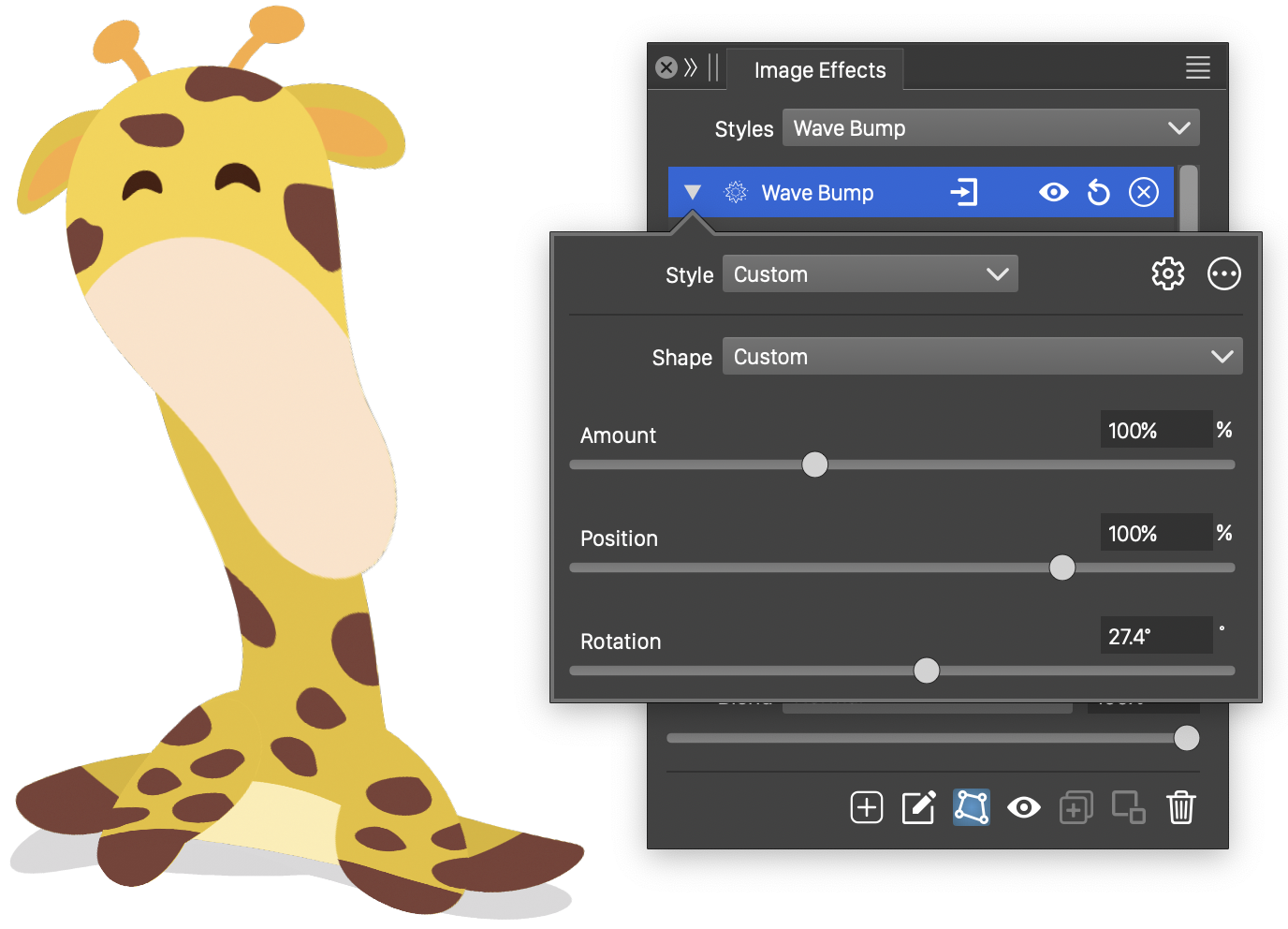Click the Amount slider handle
This screenshot has height=929, width=1288.
tap(815, 464)
